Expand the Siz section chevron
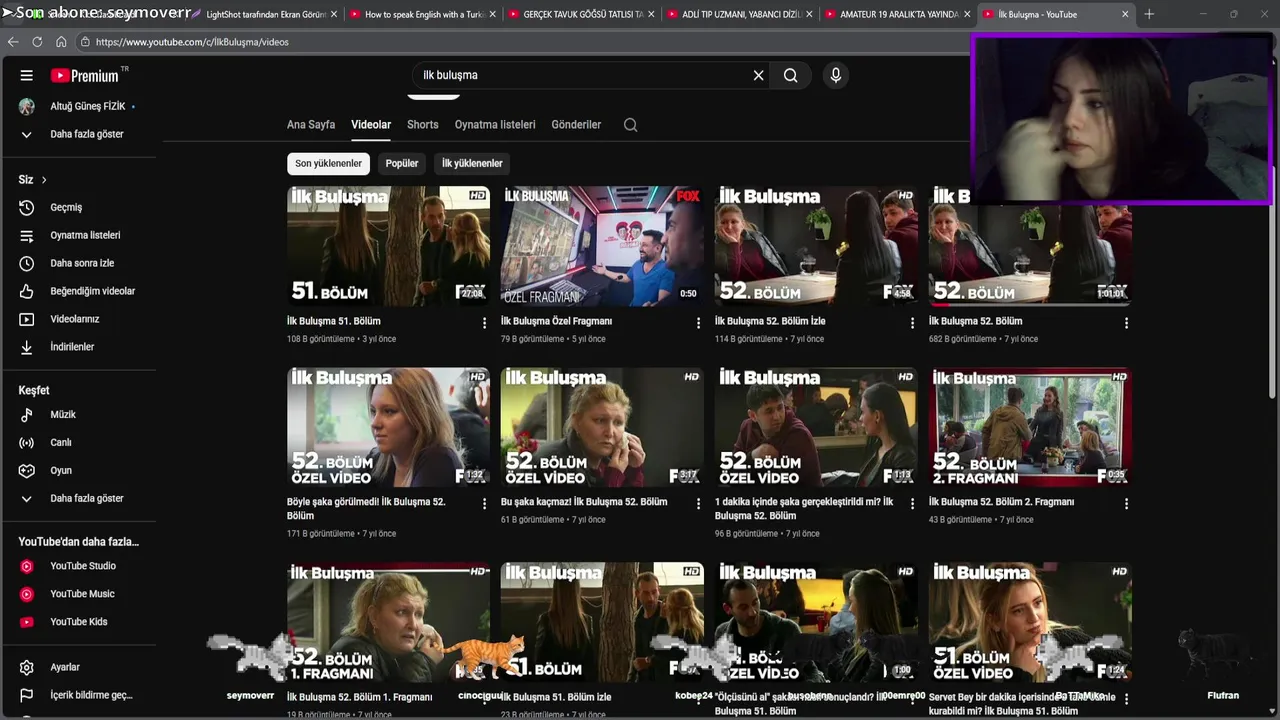Image resolution: width=1280 pixels, height=720 pixels. 44,180
